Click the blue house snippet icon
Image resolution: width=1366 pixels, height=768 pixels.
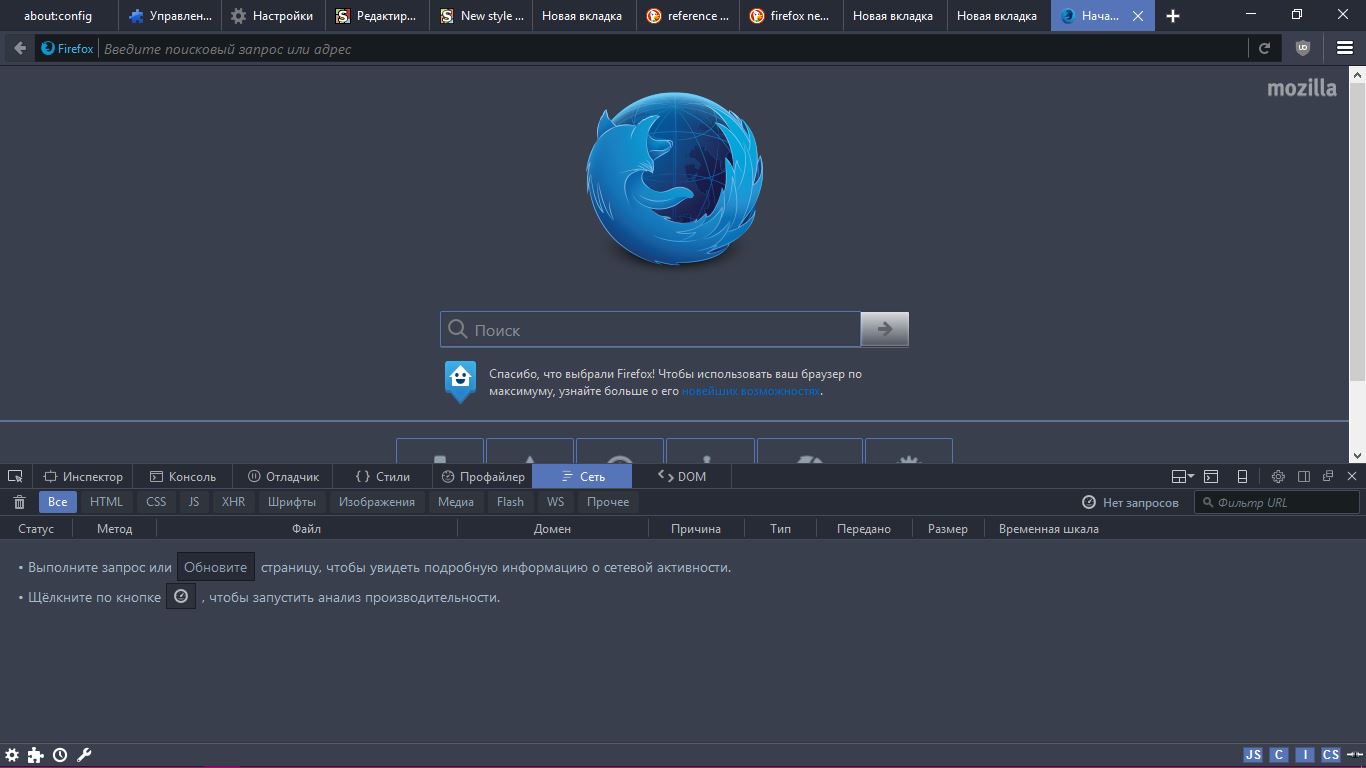tap(460, 381)
